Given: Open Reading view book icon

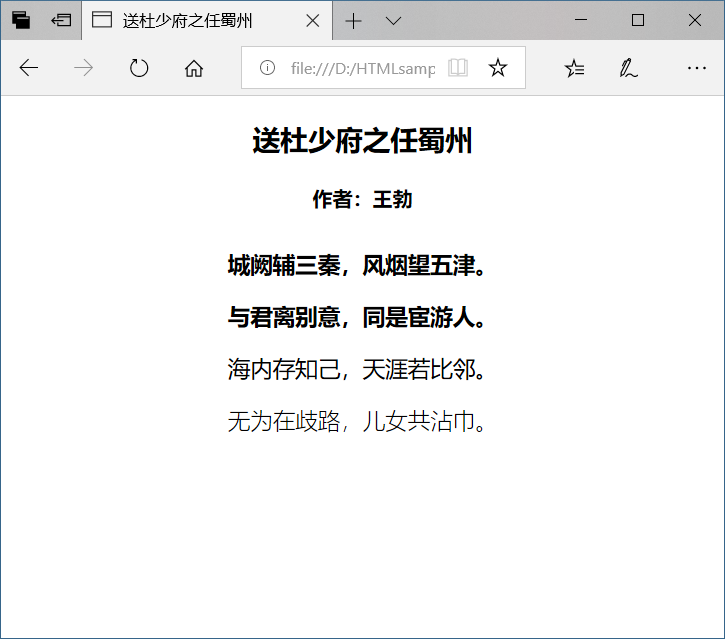Looking at the screenshot, I should point(458,68).
